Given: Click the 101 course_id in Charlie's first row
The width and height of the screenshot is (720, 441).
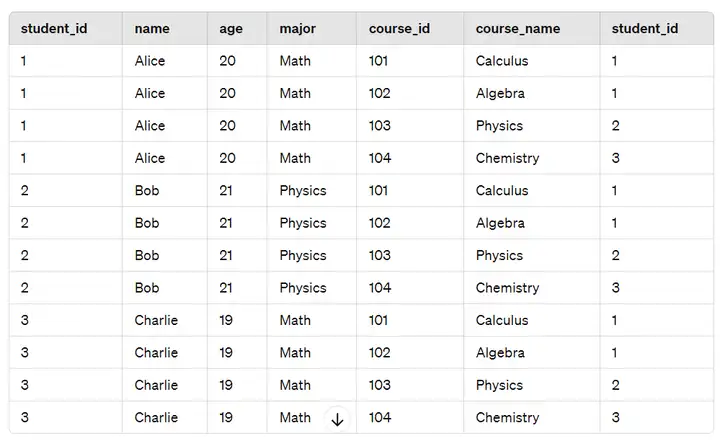Looking at the screenshot, I should [378, 320].
